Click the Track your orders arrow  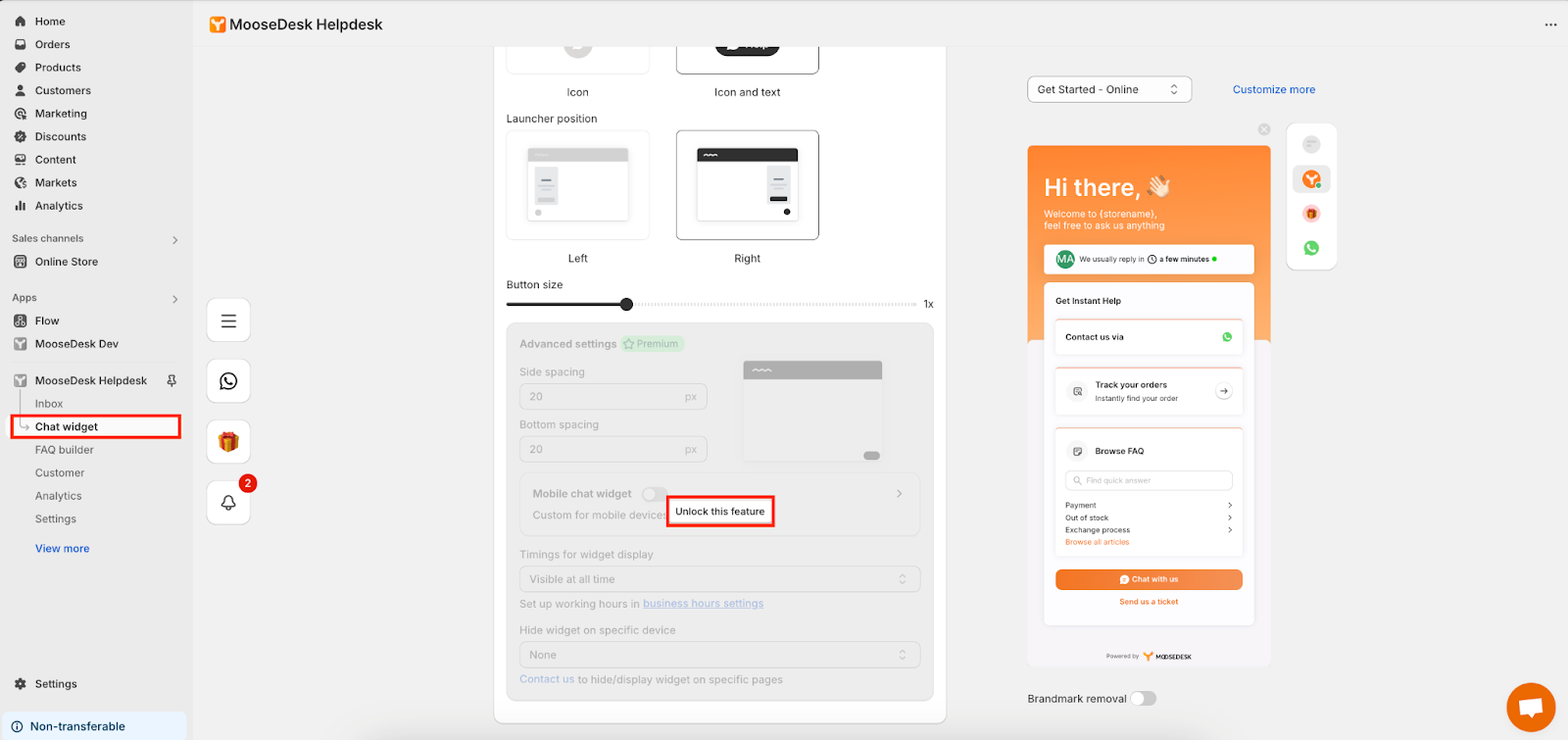1224,391
